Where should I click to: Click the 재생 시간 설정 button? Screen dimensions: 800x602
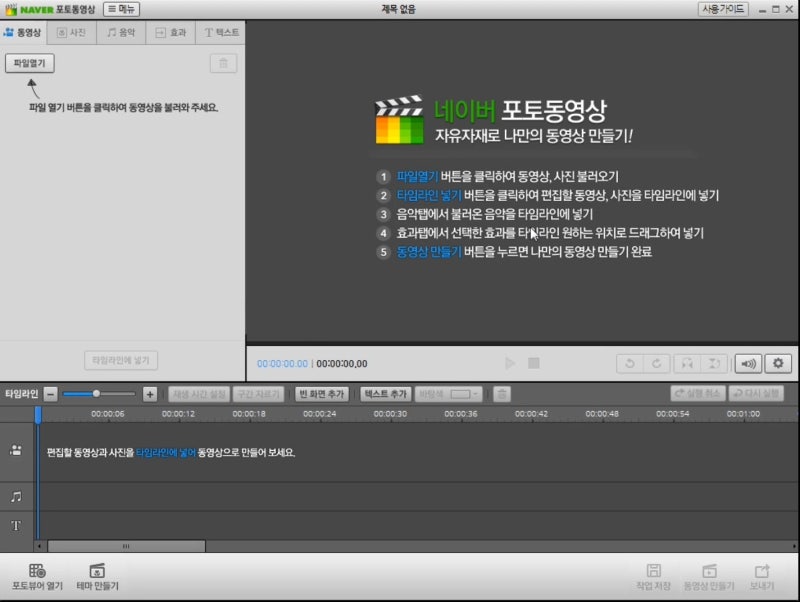pyautogui.click(x=199, y=394)
